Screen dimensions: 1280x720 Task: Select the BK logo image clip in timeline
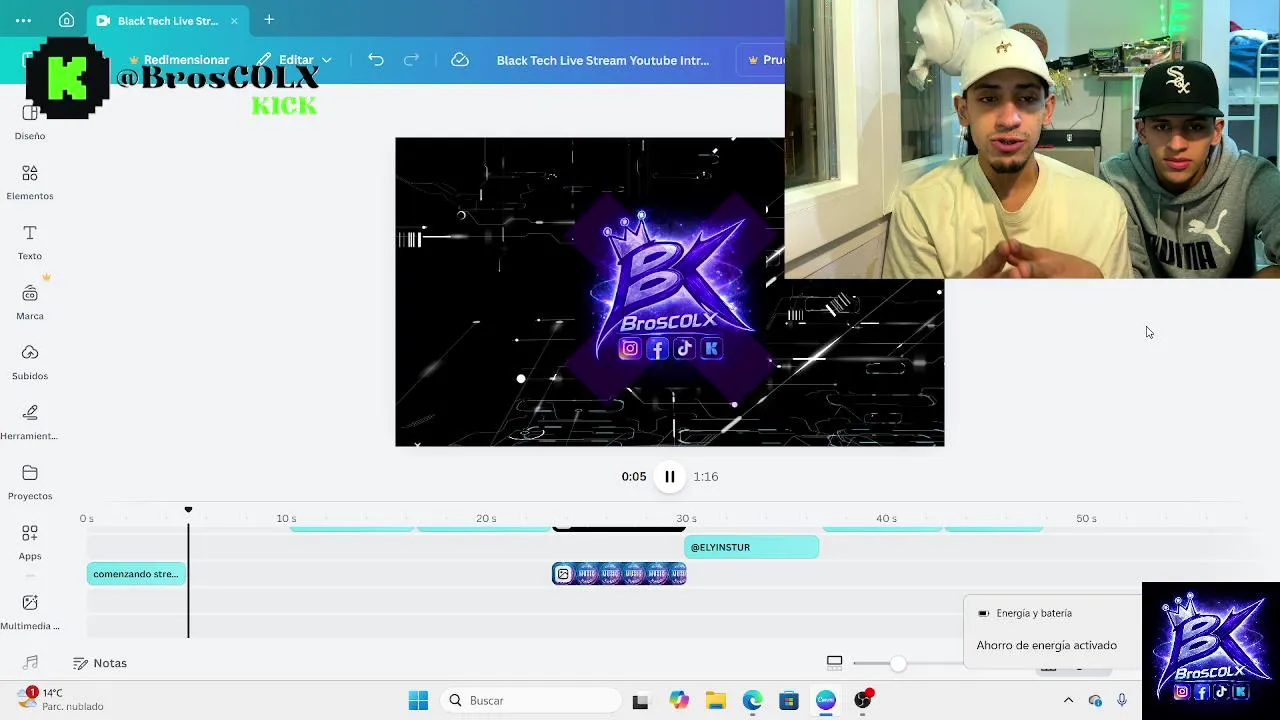(619, 574)
